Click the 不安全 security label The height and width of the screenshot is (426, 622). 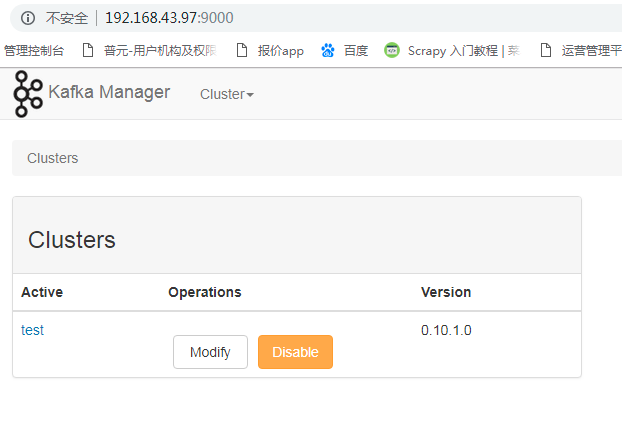click(67, 18)
